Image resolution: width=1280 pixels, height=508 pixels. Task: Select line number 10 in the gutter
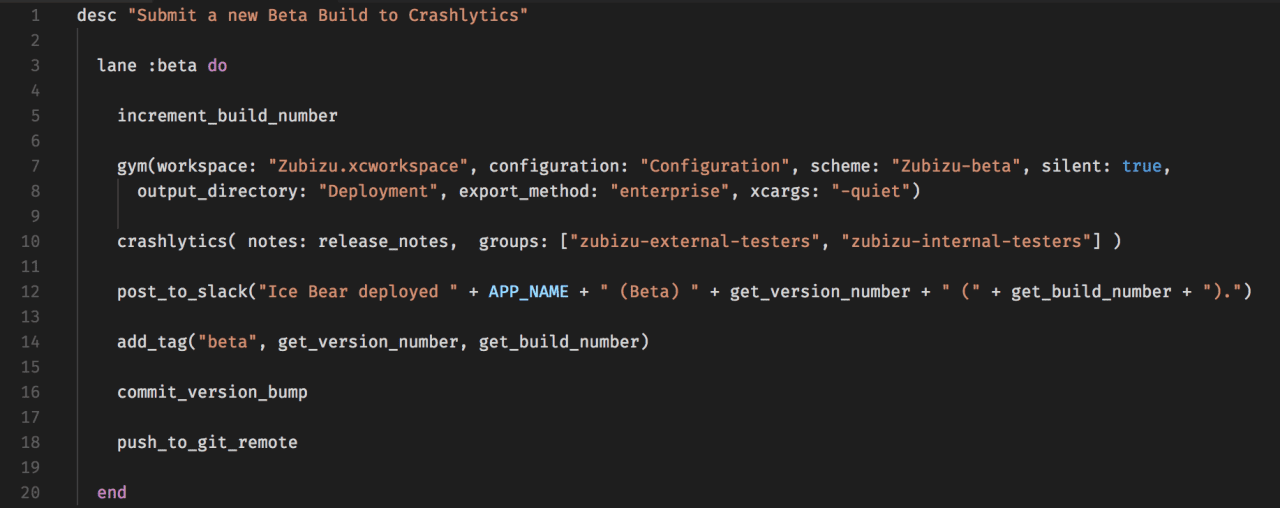(x=30, y=241)
